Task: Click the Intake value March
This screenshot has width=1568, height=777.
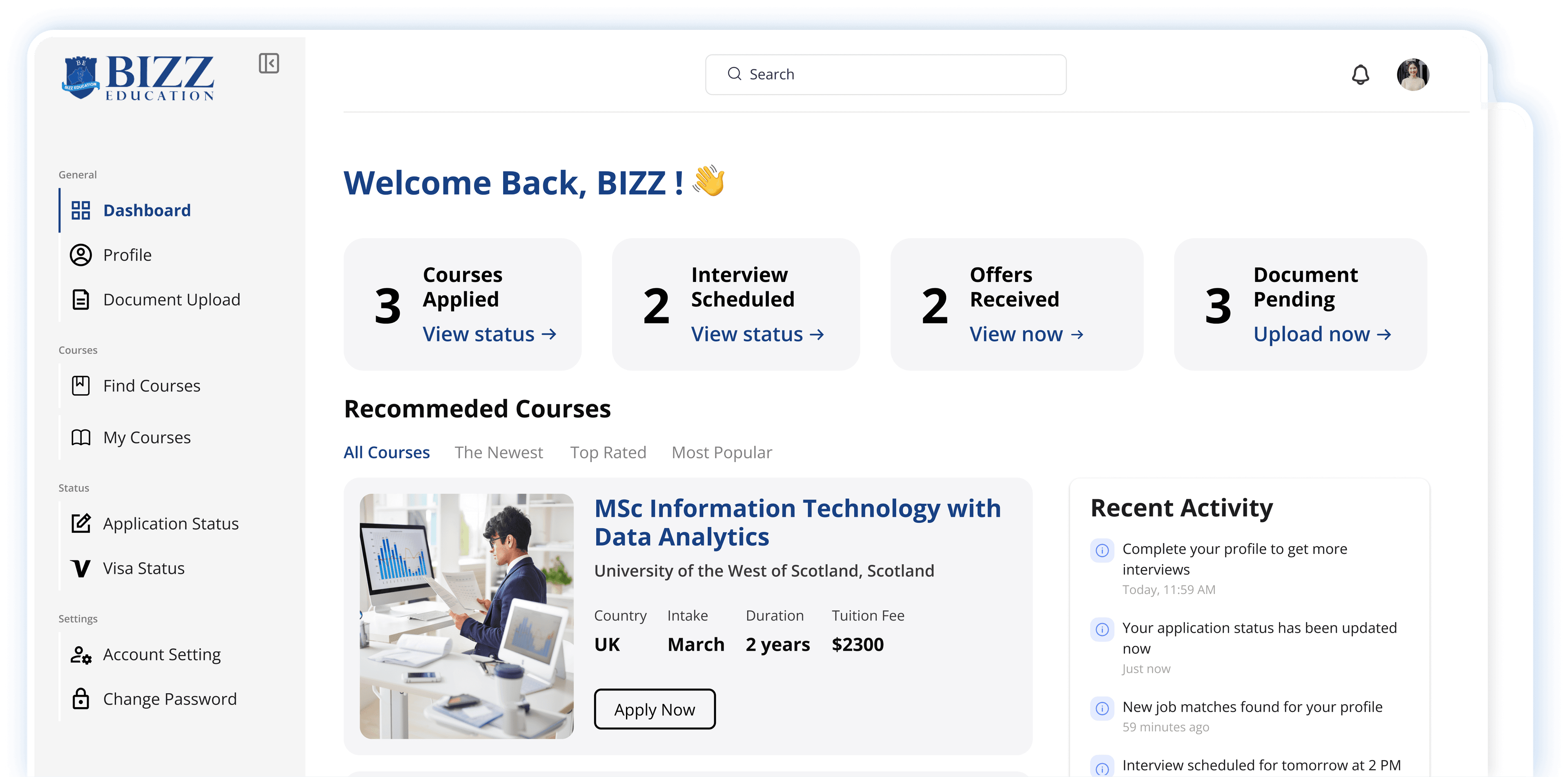Action: point(696,644)
